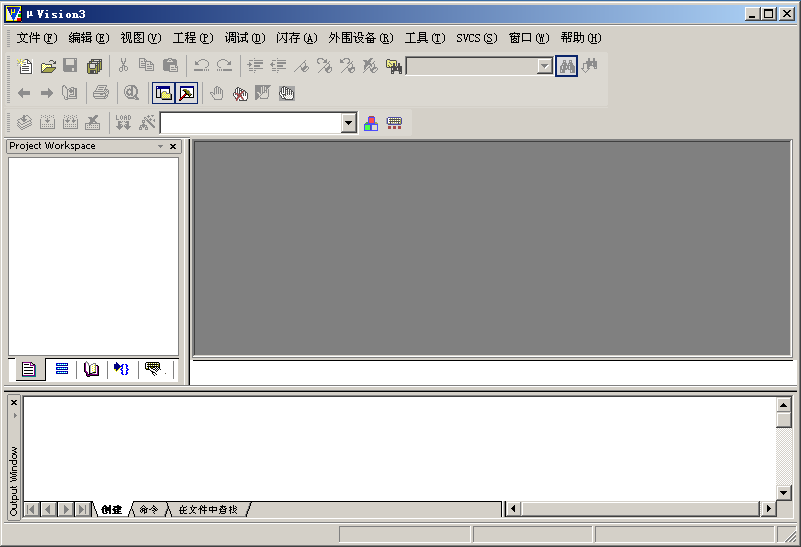Unindent the selected text lines
Screen dimensions: 801x547
[x=278, y=65]
